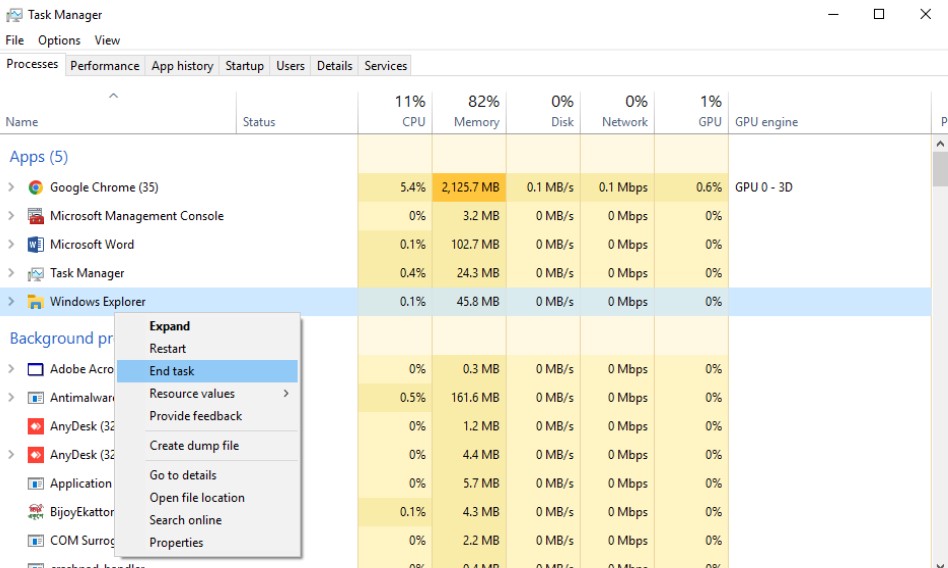Click the vertical scrollbar thumb
The width and height of the screenshot is (948, 568).
940,169
